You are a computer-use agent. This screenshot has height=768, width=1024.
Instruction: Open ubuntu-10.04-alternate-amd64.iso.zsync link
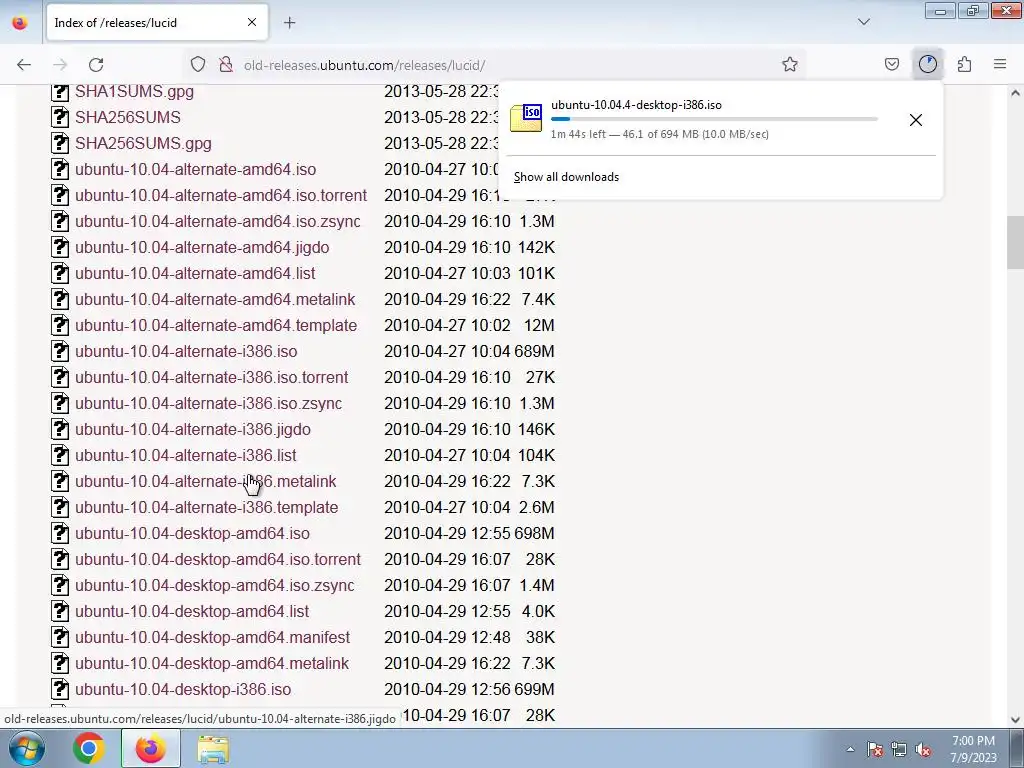tap(217, 221)
